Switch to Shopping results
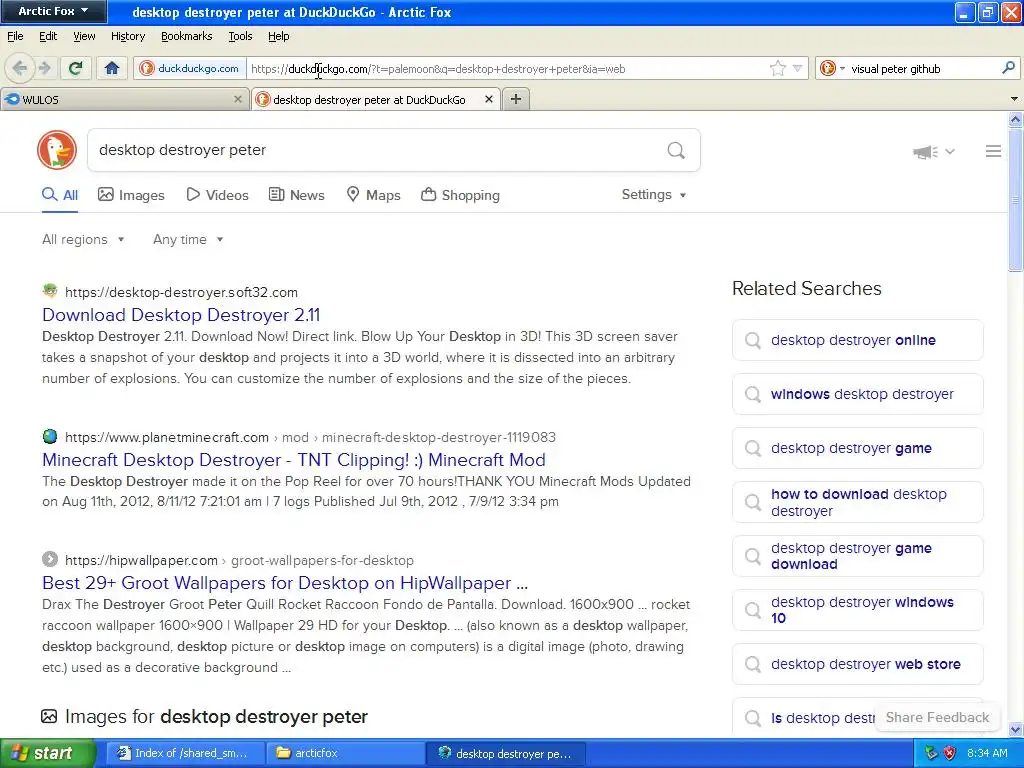The image size is (1024, 768). coord(460,195)
